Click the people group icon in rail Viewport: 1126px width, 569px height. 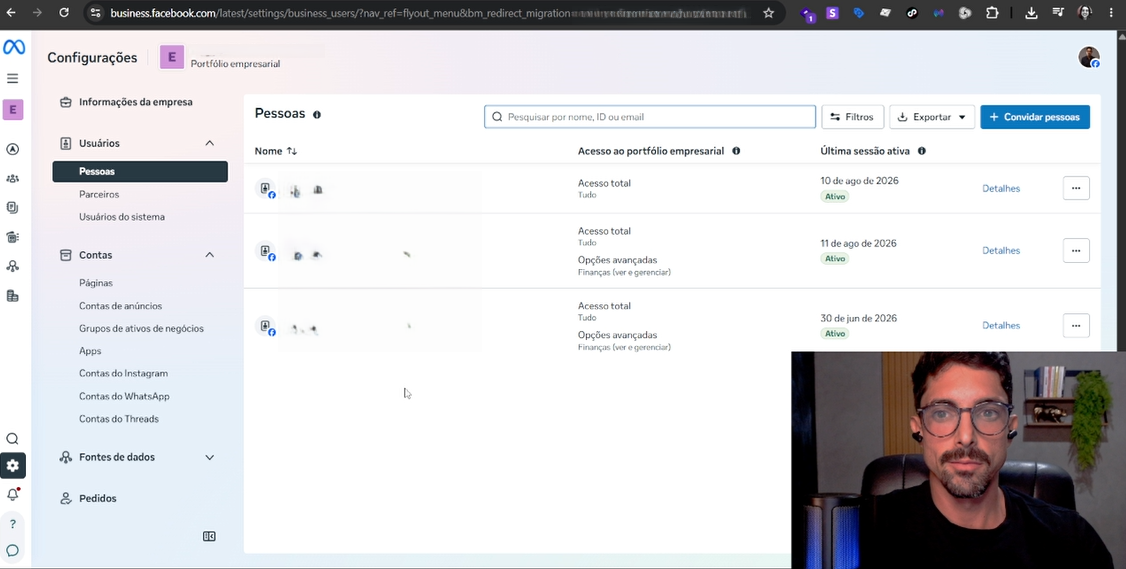(13, 179)
